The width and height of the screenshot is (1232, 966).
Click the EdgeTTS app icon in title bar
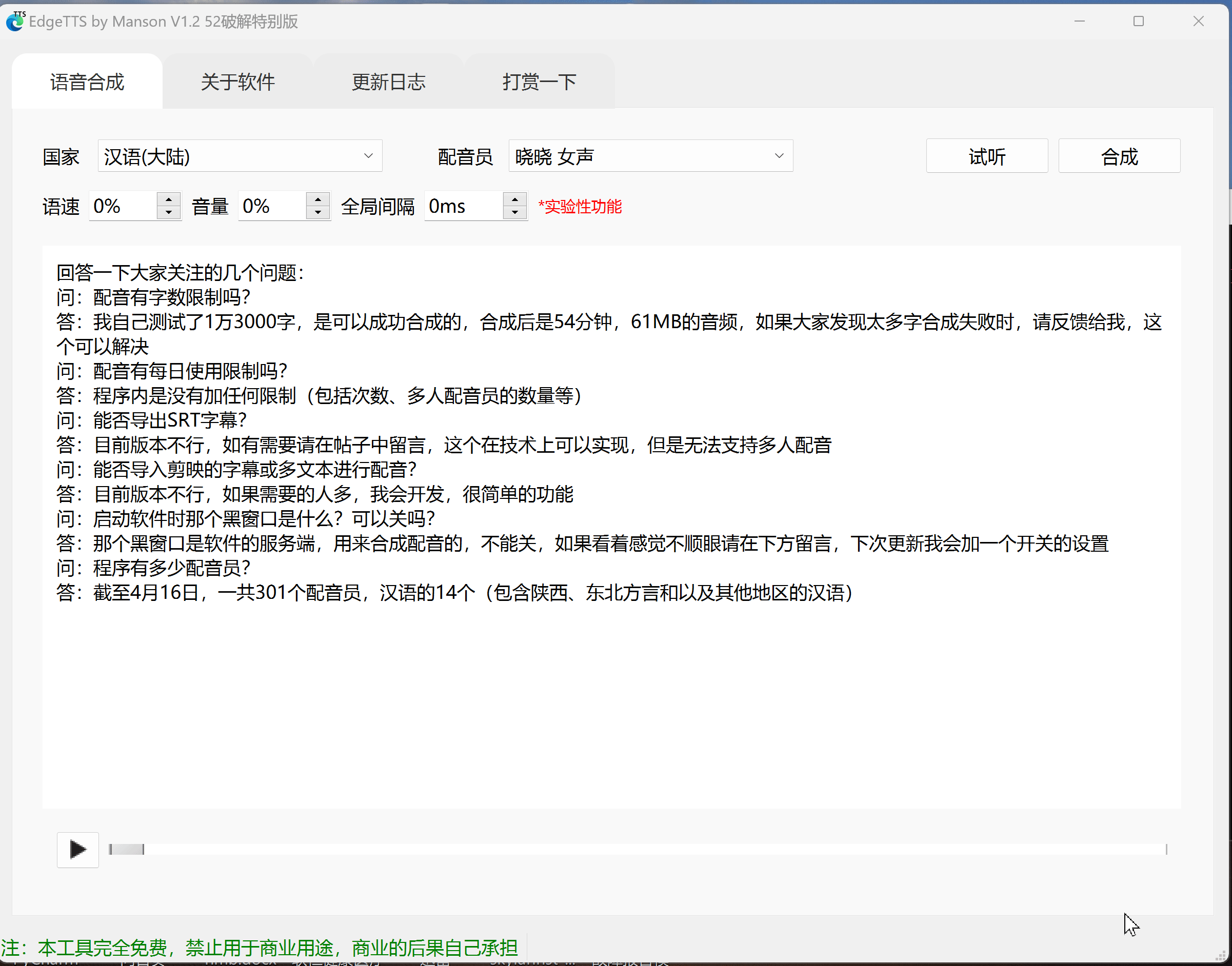coord(15,21)
